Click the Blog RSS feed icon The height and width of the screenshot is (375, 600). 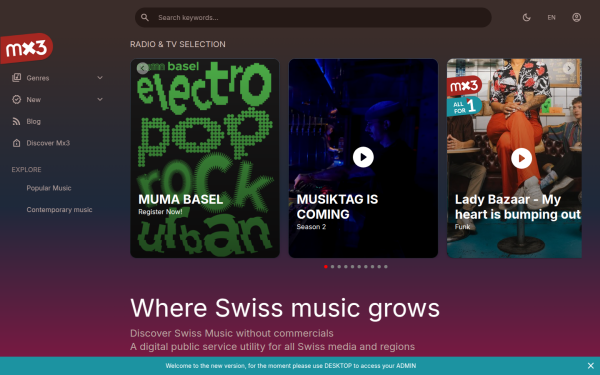click(x=16, y=121)
